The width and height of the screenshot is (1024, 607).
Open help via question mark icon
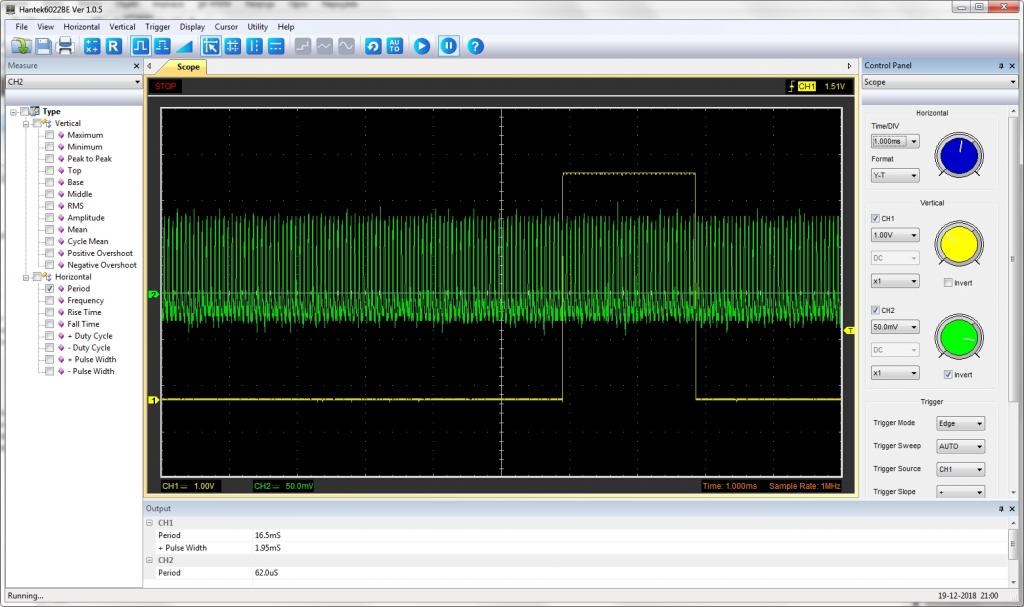476,46
